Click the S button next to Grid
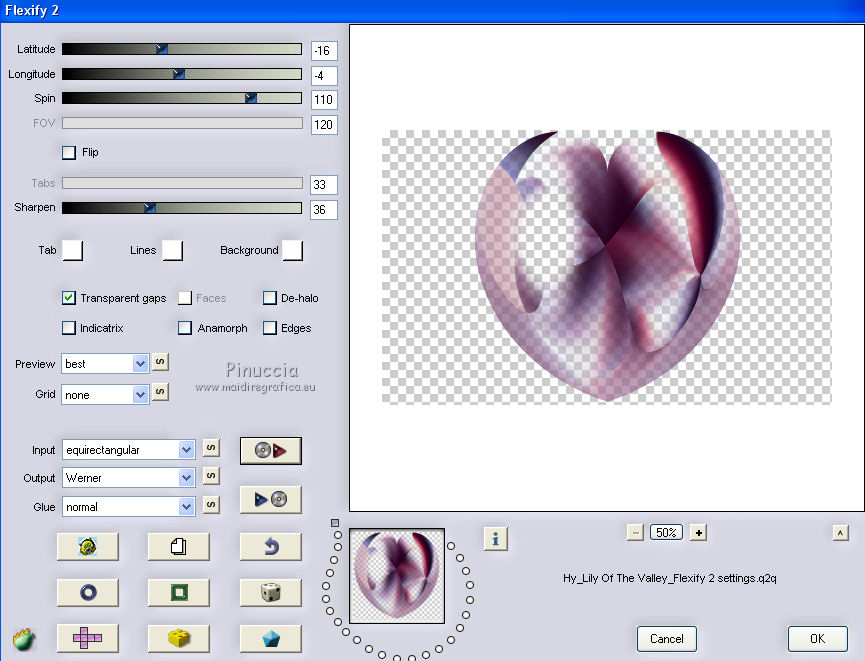Screen dimensions: 865x661 pyautogui.click(x=160, y=392)
